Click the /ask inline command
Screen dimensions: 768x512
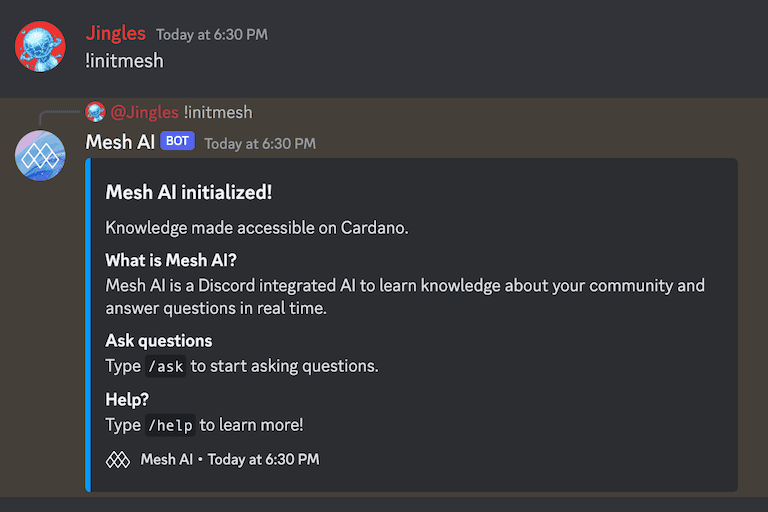pyautogui.click(x=165, y=366)
